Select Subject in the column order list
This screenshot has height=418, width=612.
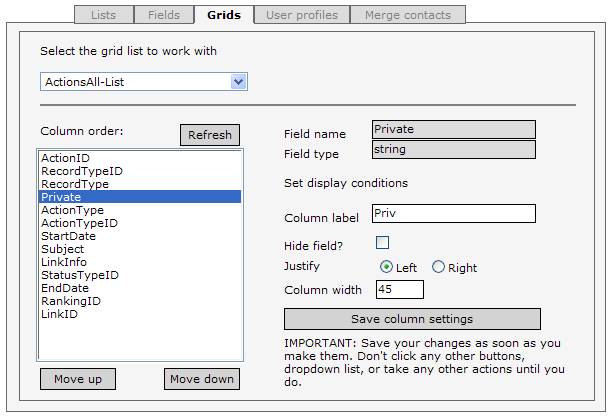pyautogui.click(x=140, y=249)
